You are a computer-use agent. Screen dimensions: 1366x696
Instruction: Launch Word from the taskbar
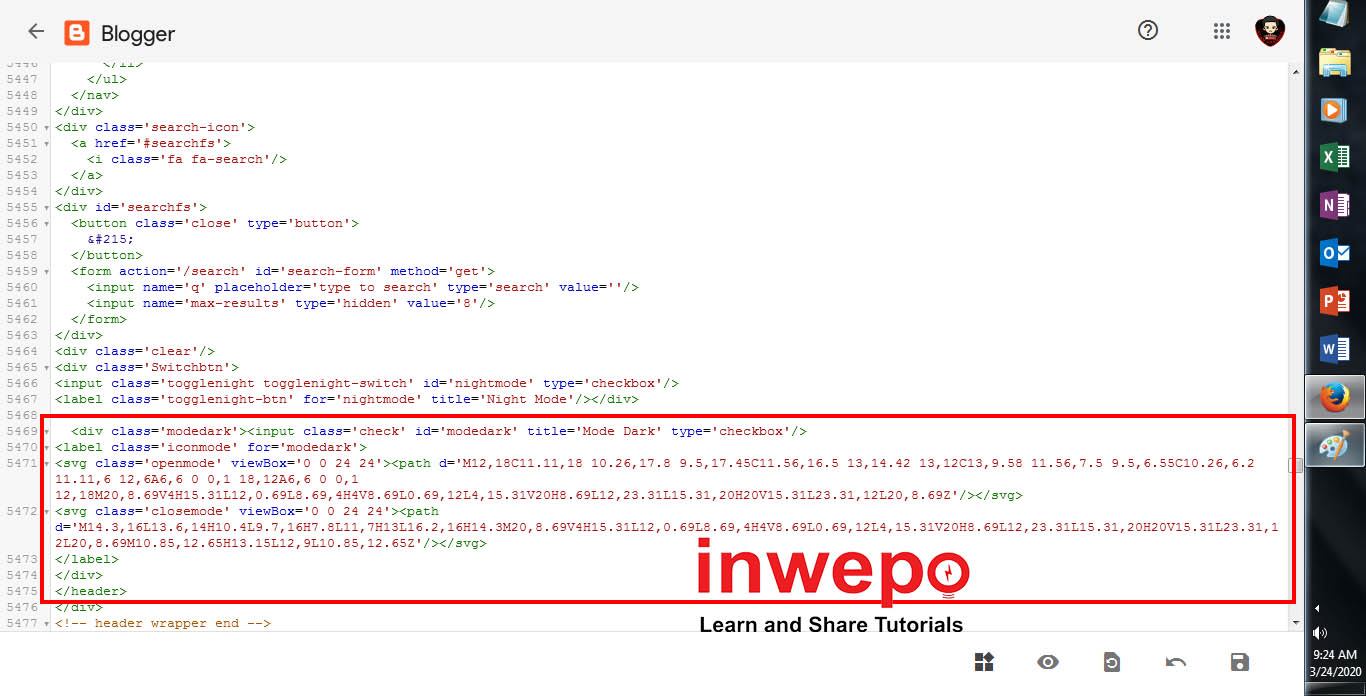click(x=1335, y=349)
